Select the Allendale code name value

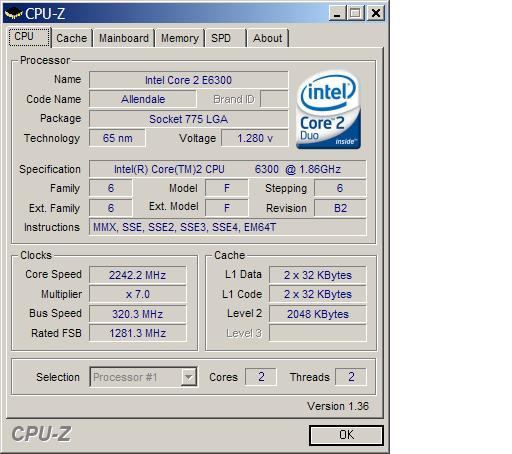pos(143,99)
